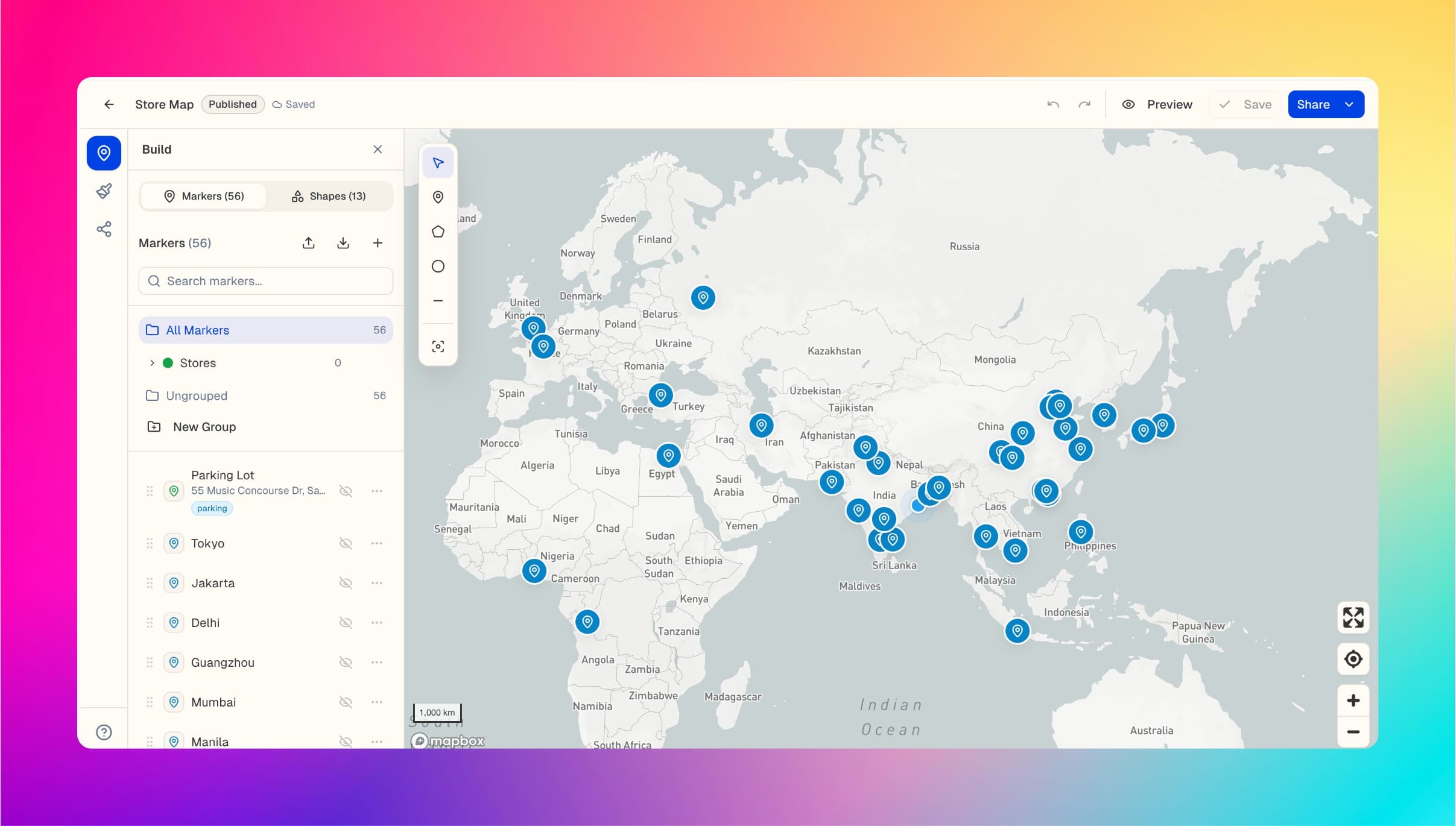Screen dimensions: 1456x826
Task: Click the green color dot next to Stores
Action: 167,362
